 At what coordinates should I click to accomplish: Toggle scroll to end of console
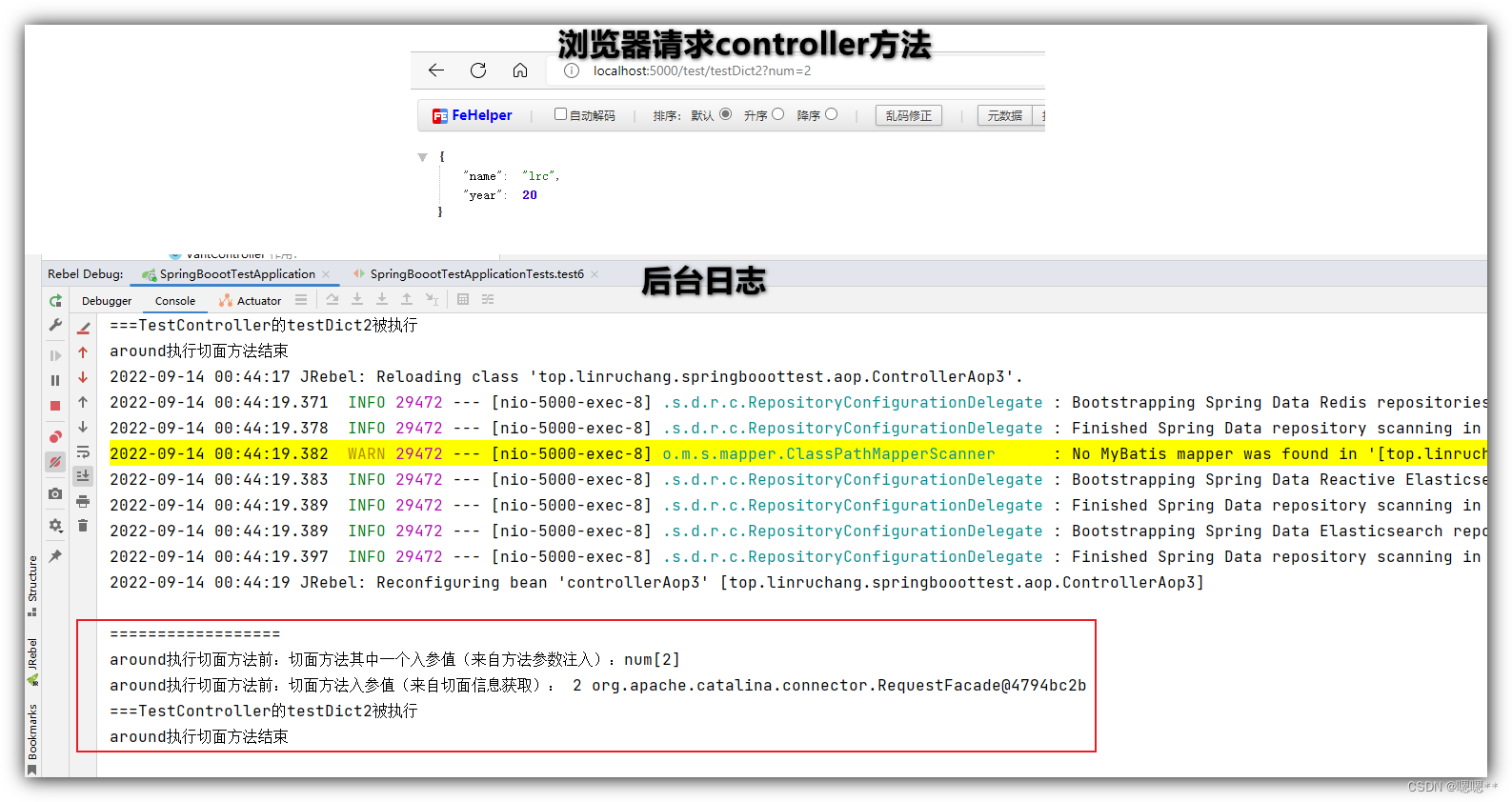(83, 475)
